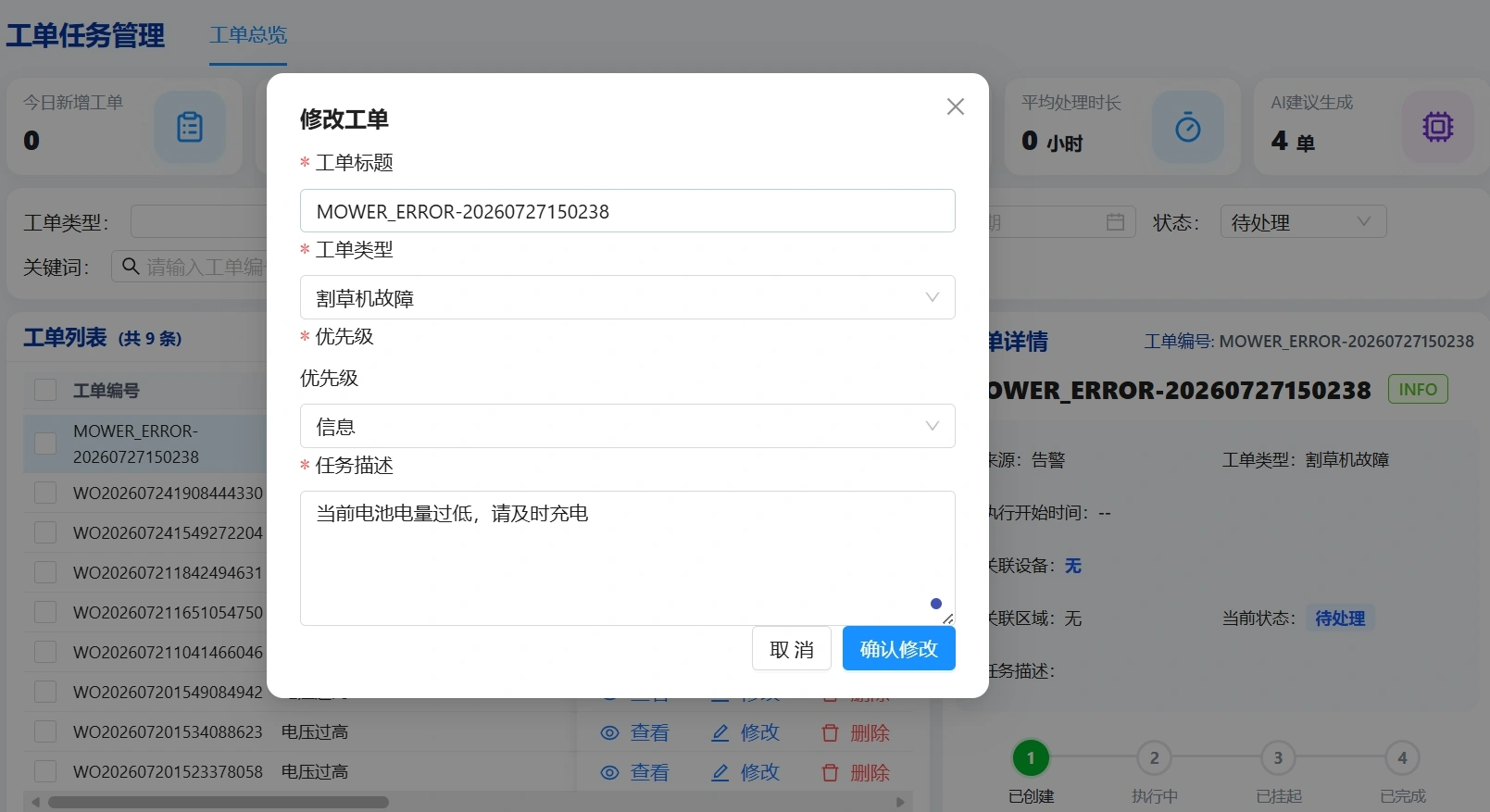This screenshot has height=812, width=1490.
Task: Click the AI建议生成 chip icon
Action: (x=1438, y=127)
